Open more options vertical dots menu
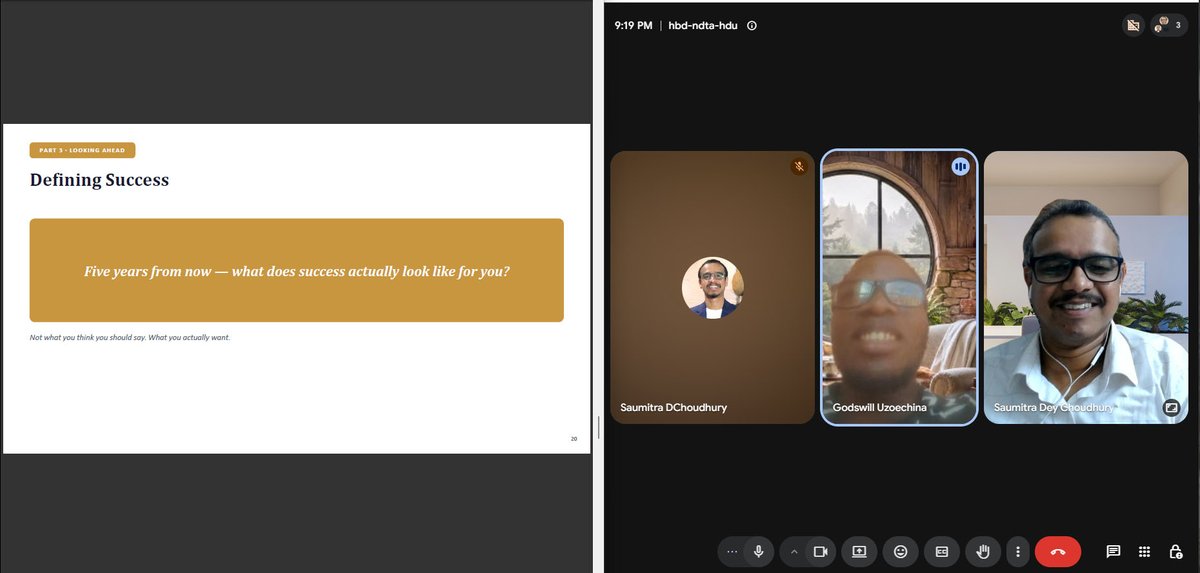The image size is (1200, 573). (x=1017, y=551)
